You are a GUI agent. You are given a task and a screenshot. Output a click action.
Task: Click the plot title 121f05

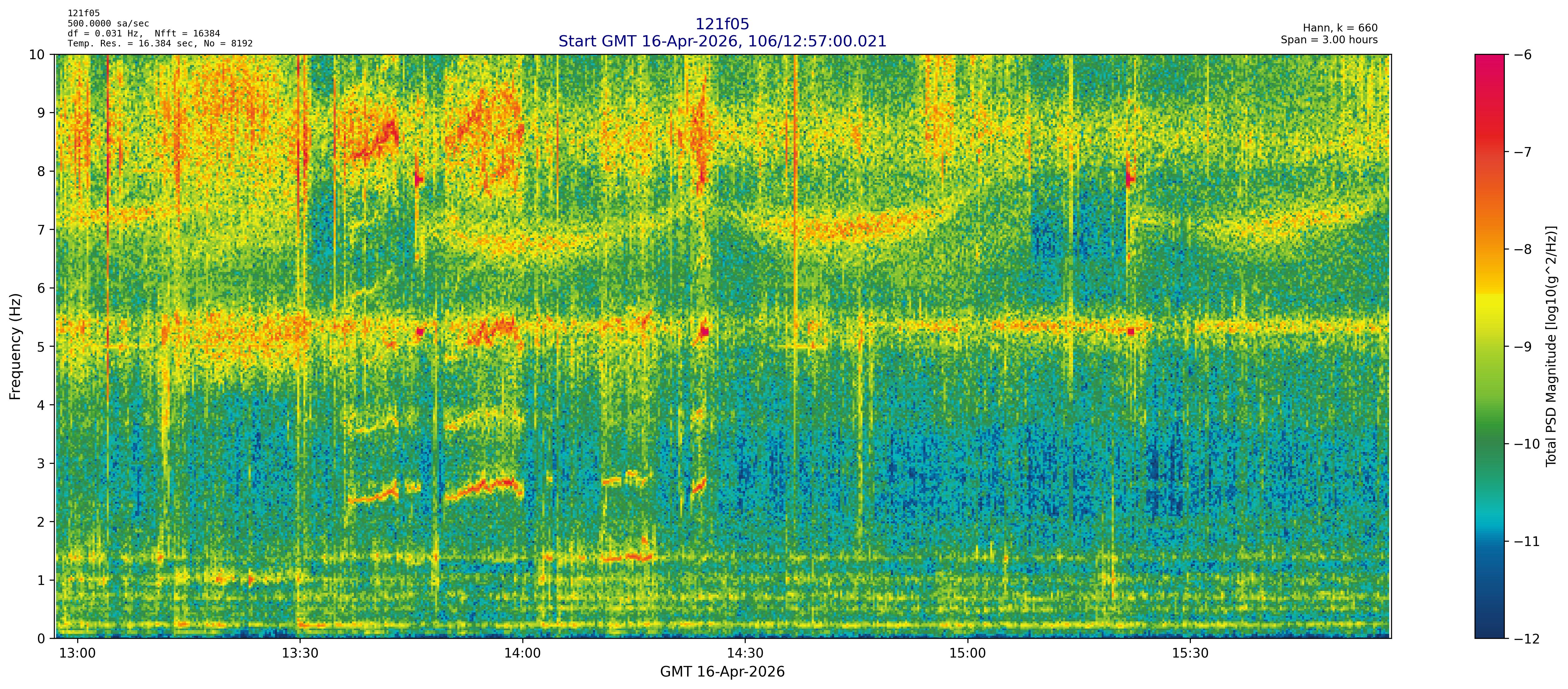coord(722,24)
